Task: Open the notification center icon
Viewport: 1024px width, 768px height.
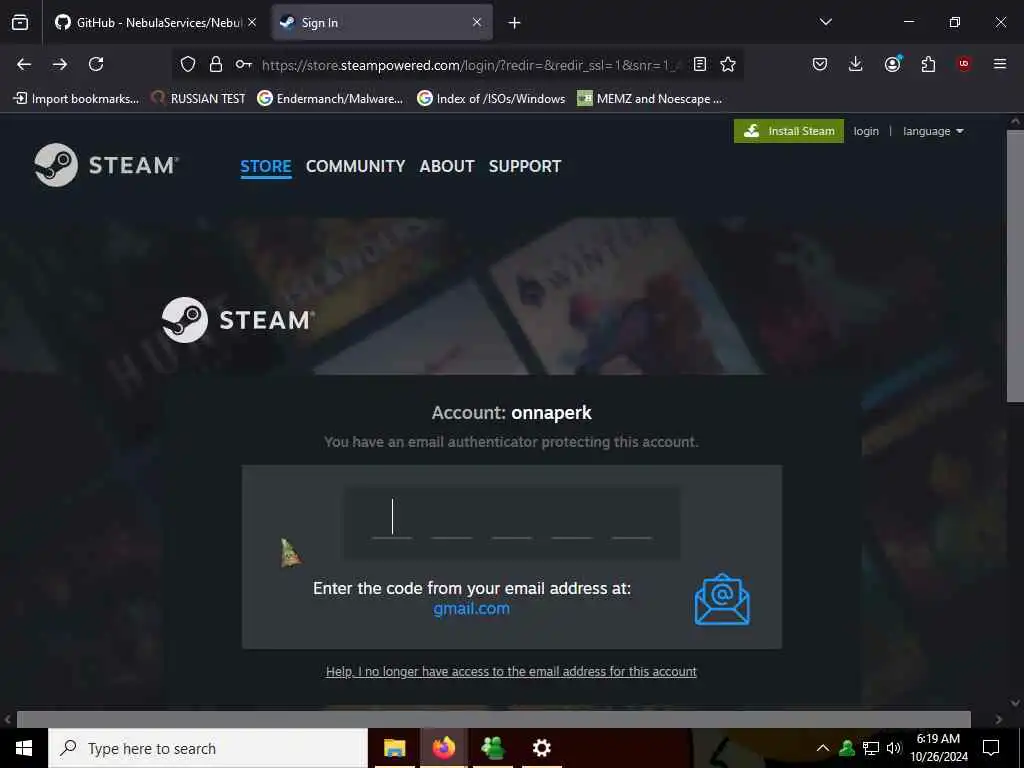Action: pos(991,748)
